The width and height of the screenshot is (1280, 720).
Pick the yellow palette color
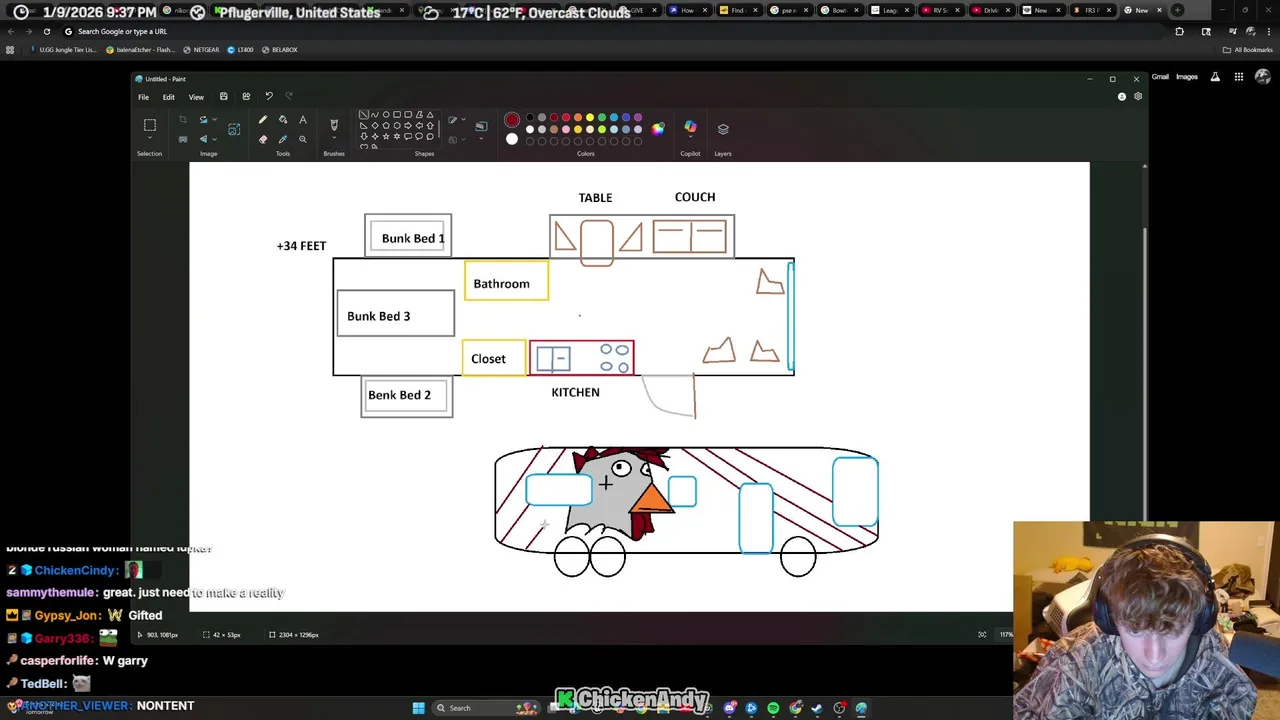[x=590, y=117]
